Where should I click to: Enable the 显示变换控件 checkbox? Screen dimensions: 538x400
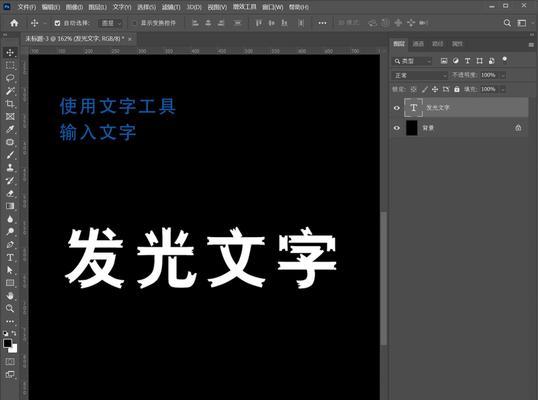pyautogui.click(x=134, y=23)
